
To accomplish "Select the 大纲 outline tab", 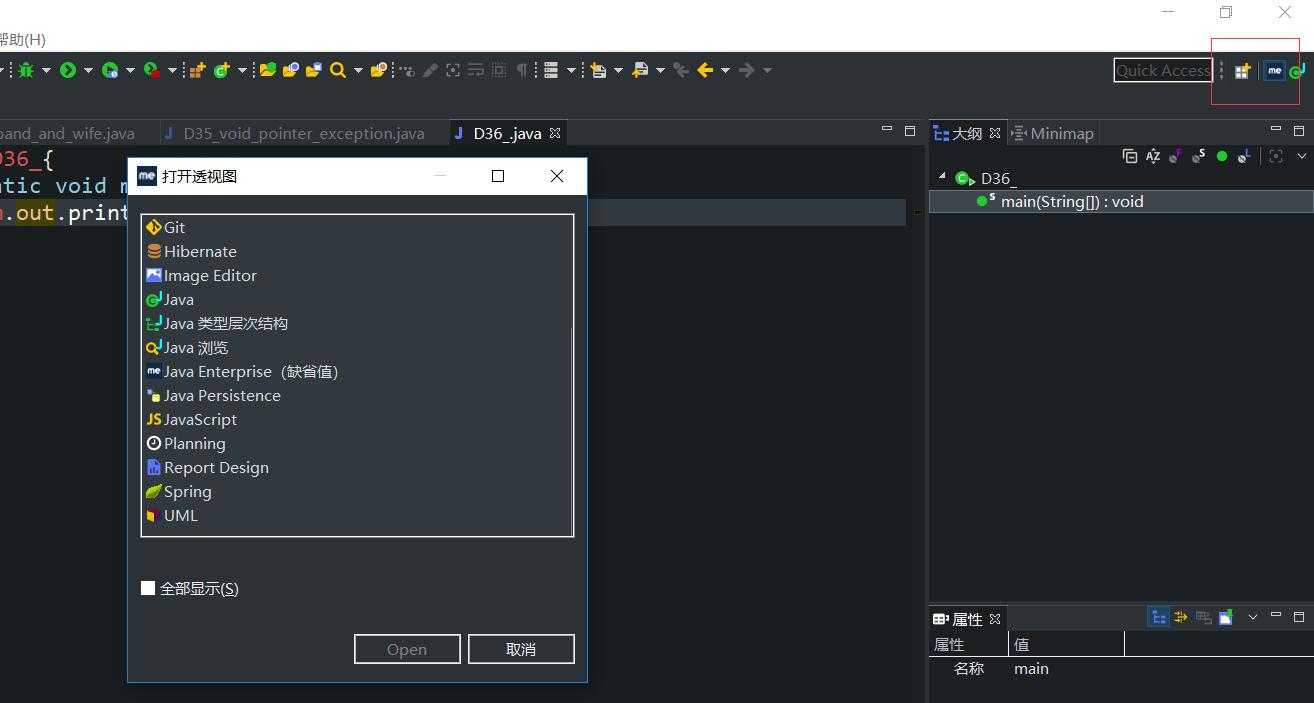I will coord(966,133).
